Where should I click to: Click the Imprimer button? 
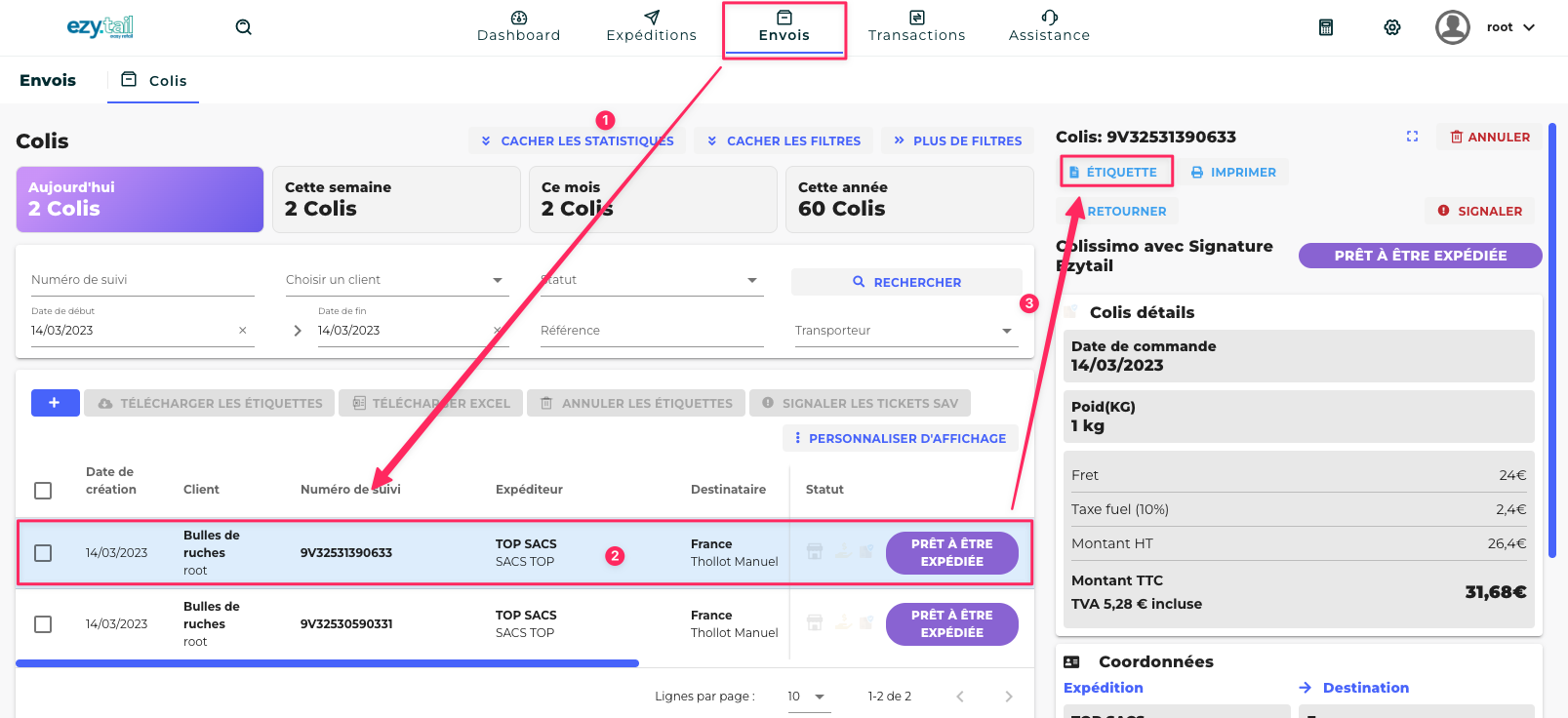(x=1234, y=173)
